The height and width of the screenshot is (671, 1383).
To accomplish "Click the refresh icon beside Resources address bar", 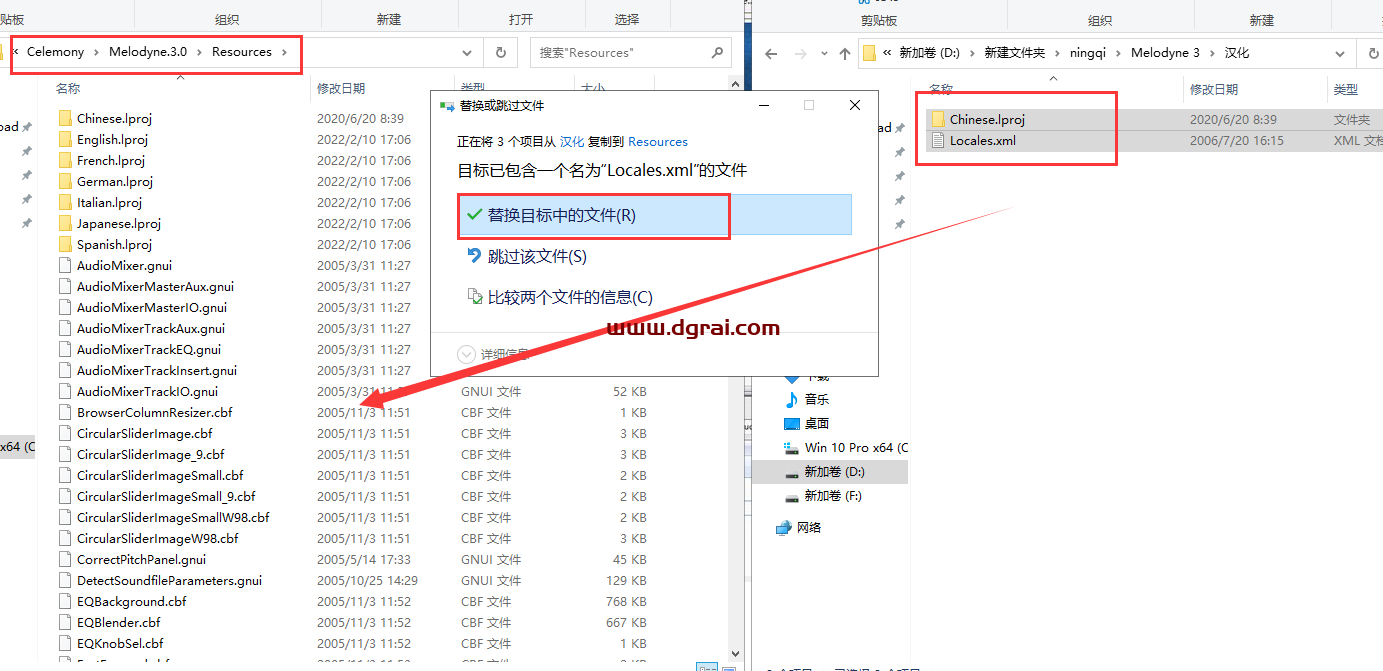I will click(500, 52).
